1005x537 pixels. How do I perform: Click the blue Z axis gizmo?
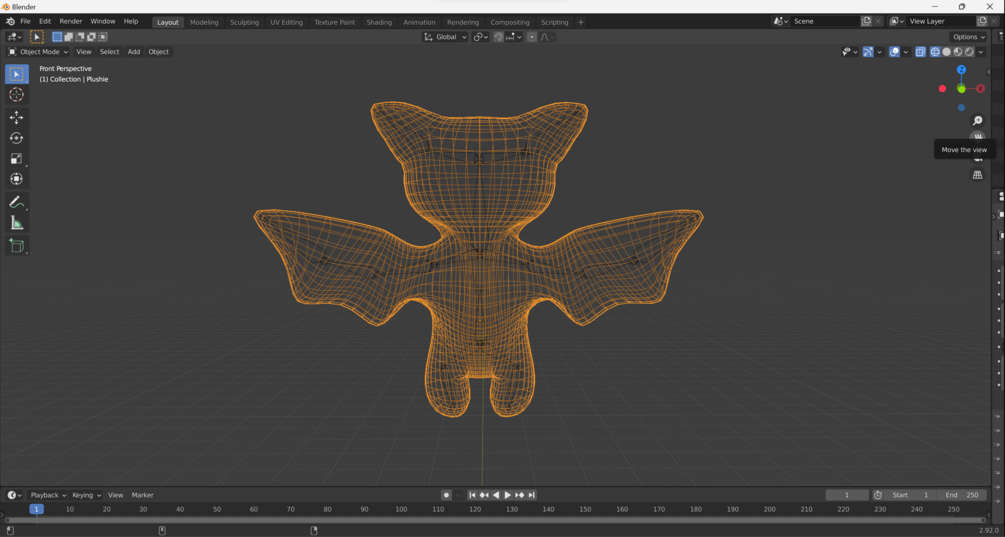[961, 69]
